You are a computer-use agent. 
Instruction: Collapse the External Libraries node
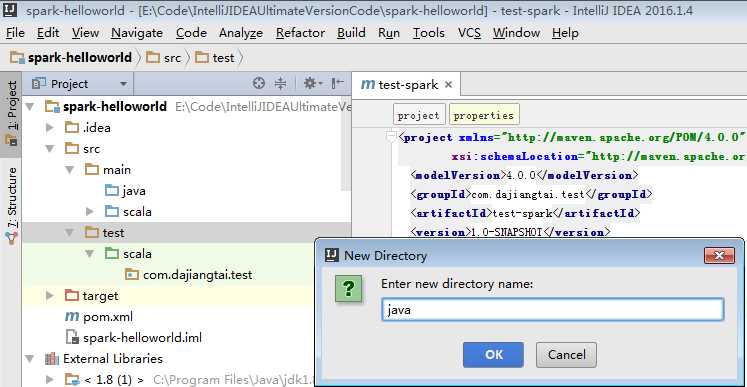tap(30, 358)
